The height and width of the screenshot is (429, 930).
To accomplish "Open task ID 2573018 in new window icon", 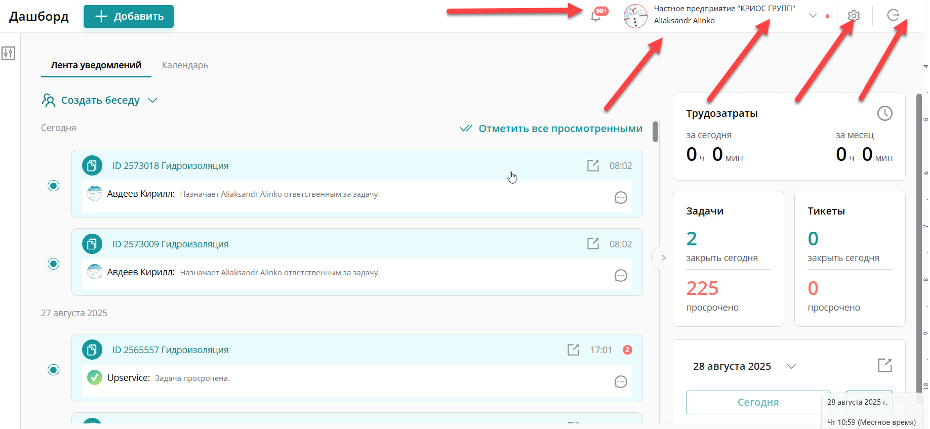I will (x=593, y=165).
